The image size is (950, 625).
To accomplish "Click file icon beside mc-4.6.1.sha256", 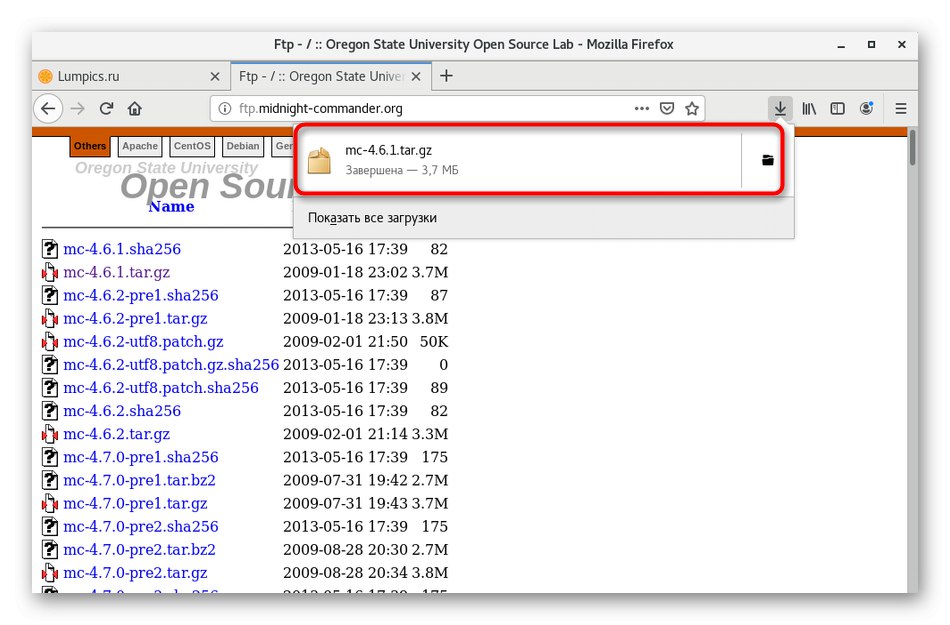I will pos(50,249).
